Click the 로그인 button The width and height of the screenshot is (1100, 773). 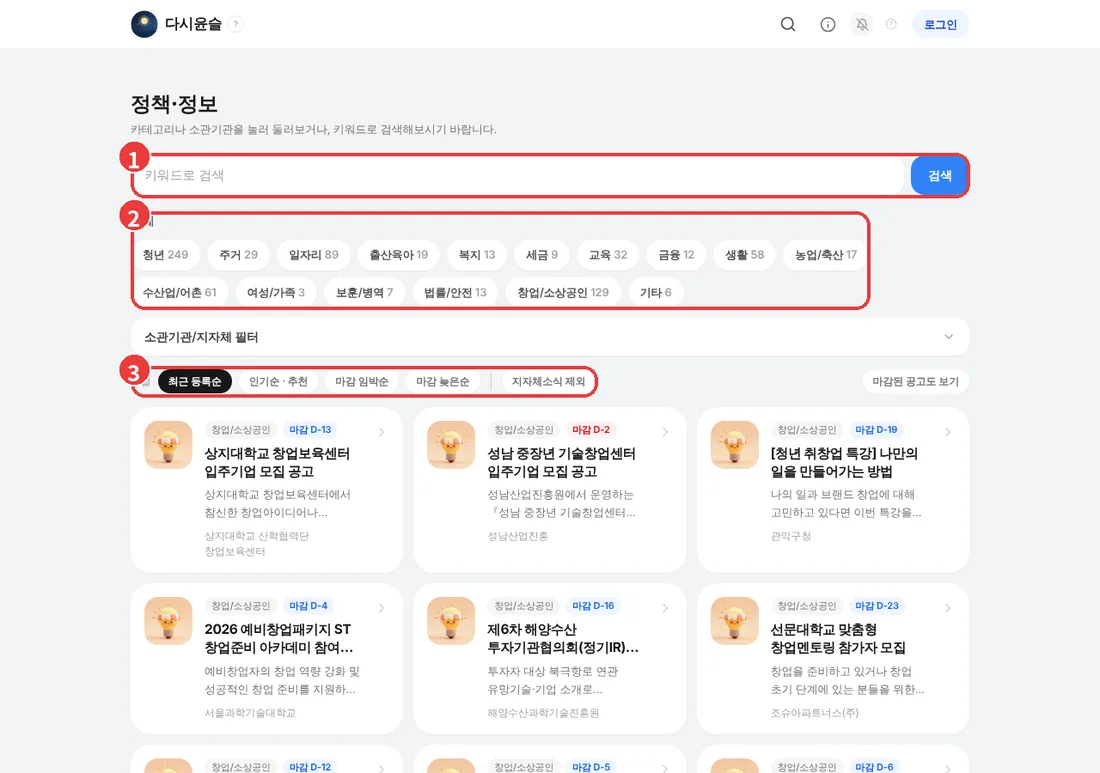click(940, 25)
